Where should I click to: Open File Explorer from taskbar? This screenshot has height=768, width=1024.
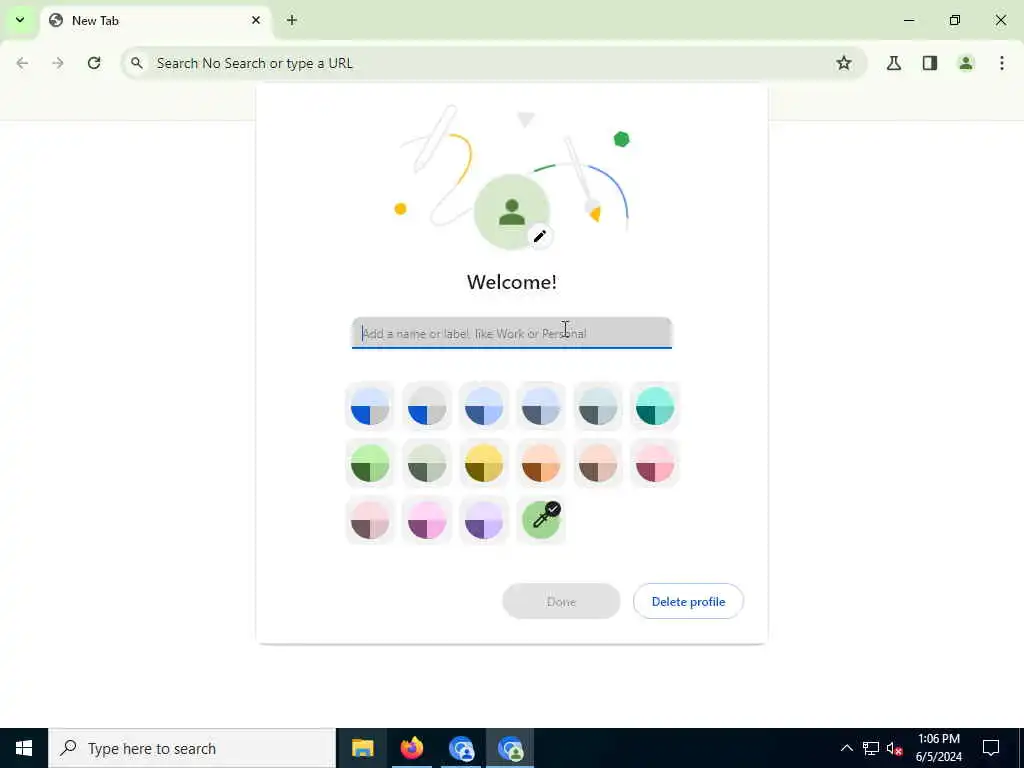pos(362,748)
